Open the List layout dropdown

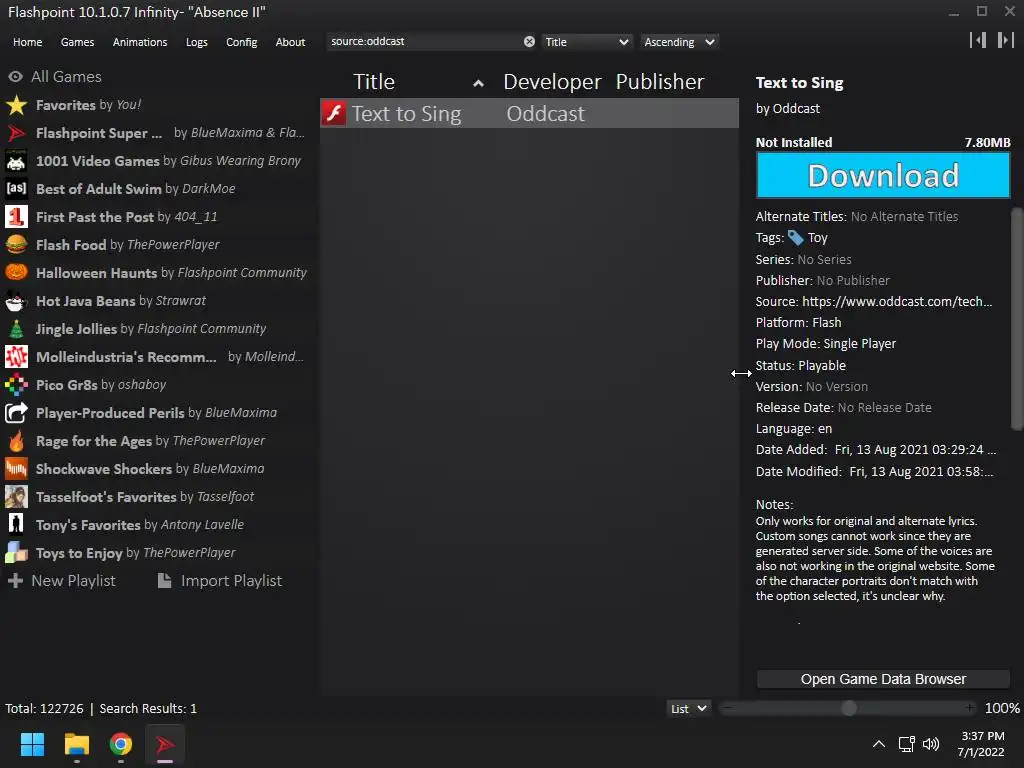point(688,709)
